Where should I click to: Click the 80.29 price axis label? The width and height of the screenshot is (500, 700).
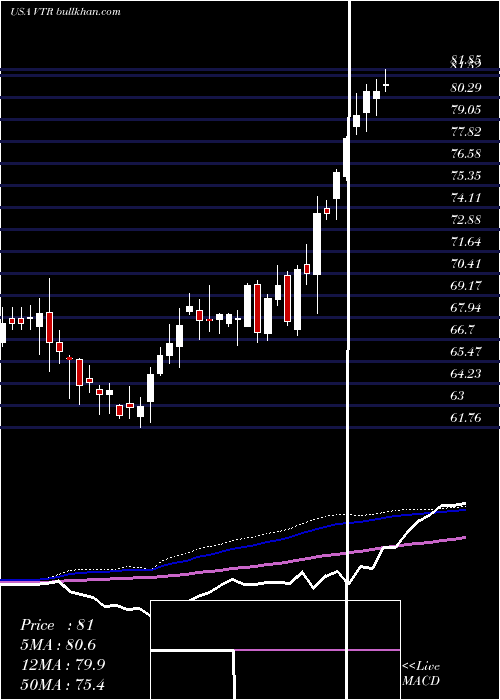[466, 88]
